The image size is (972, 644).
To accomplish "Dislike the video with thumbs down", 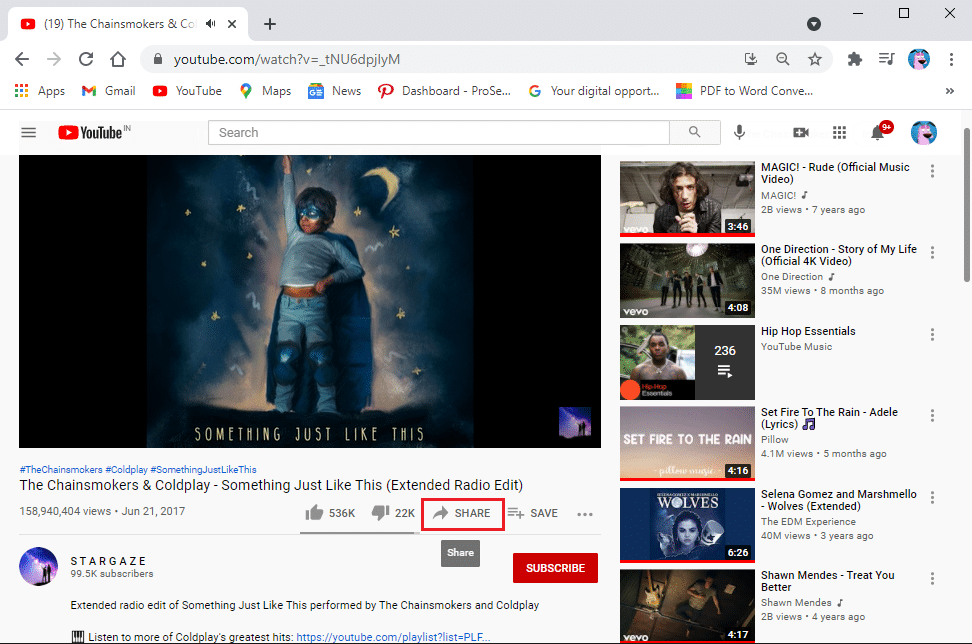I will 380,514.
